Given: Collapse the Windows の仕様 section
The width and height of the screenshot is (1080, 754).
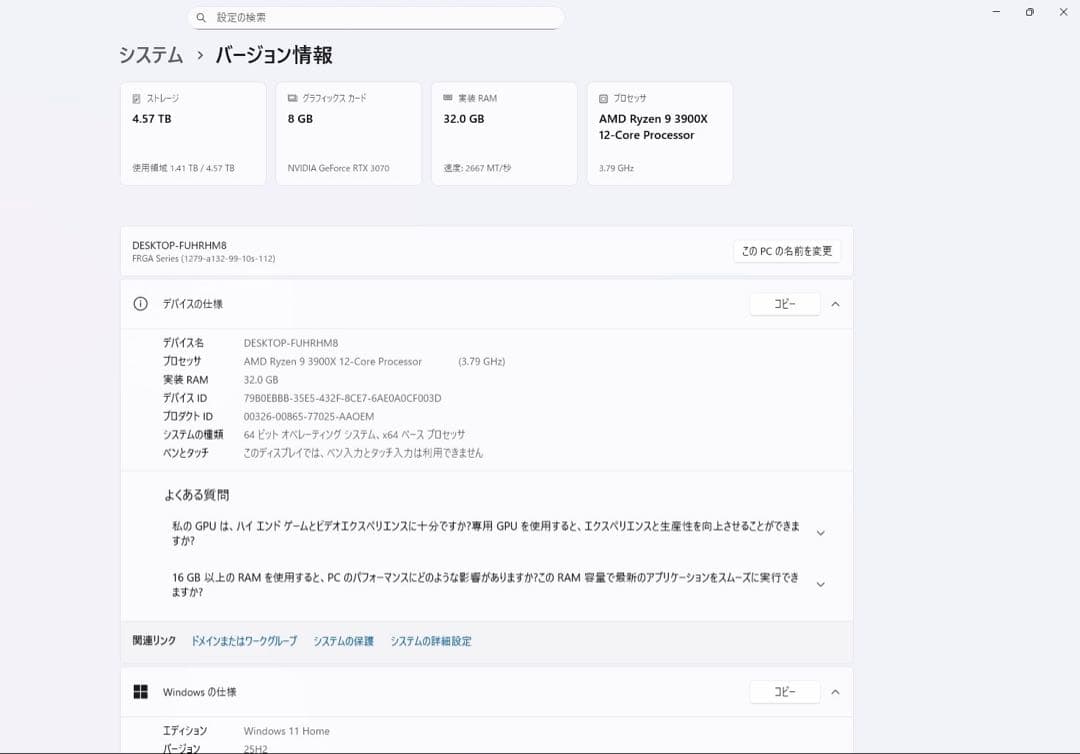Looking at the screenshot, I should point(835,691).
